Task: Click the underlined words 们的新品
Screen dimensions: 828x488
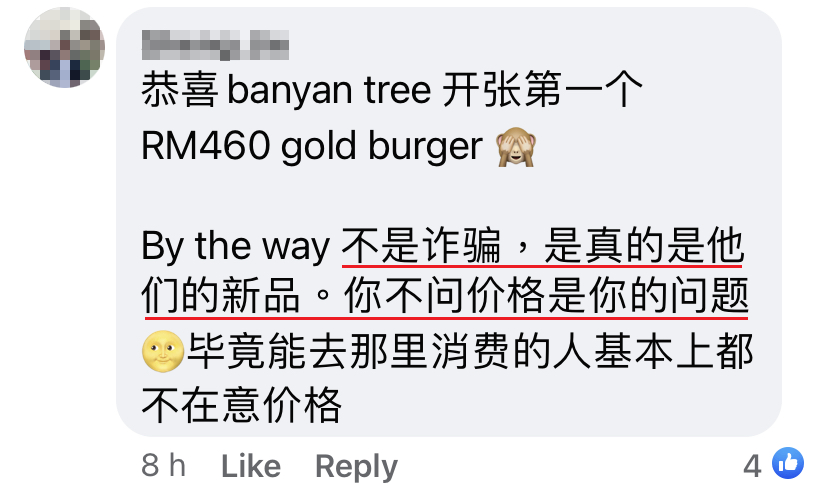Action: (x=221, y=296)
